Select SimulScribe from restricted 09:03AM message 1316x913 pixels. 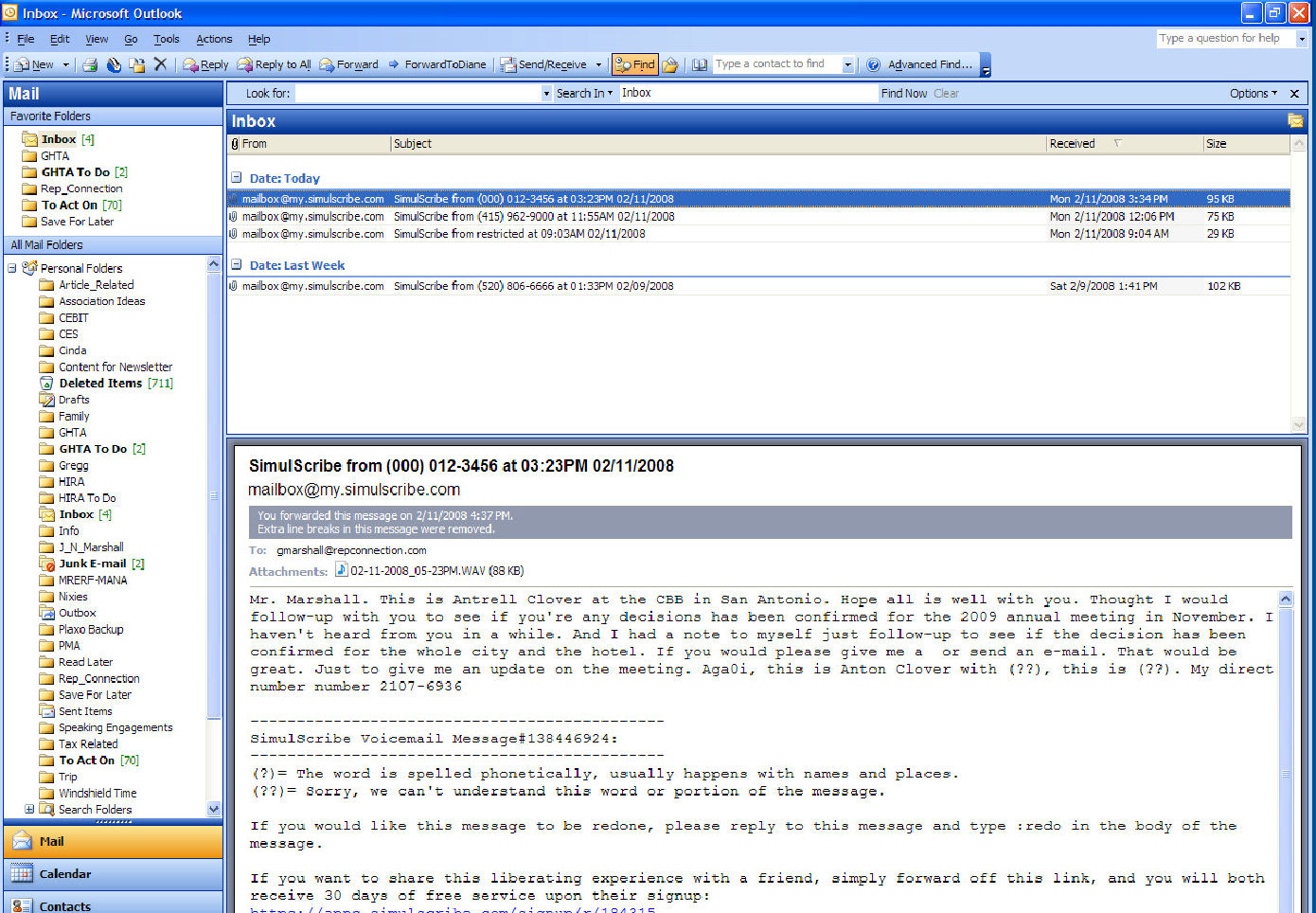pos(758,234)
